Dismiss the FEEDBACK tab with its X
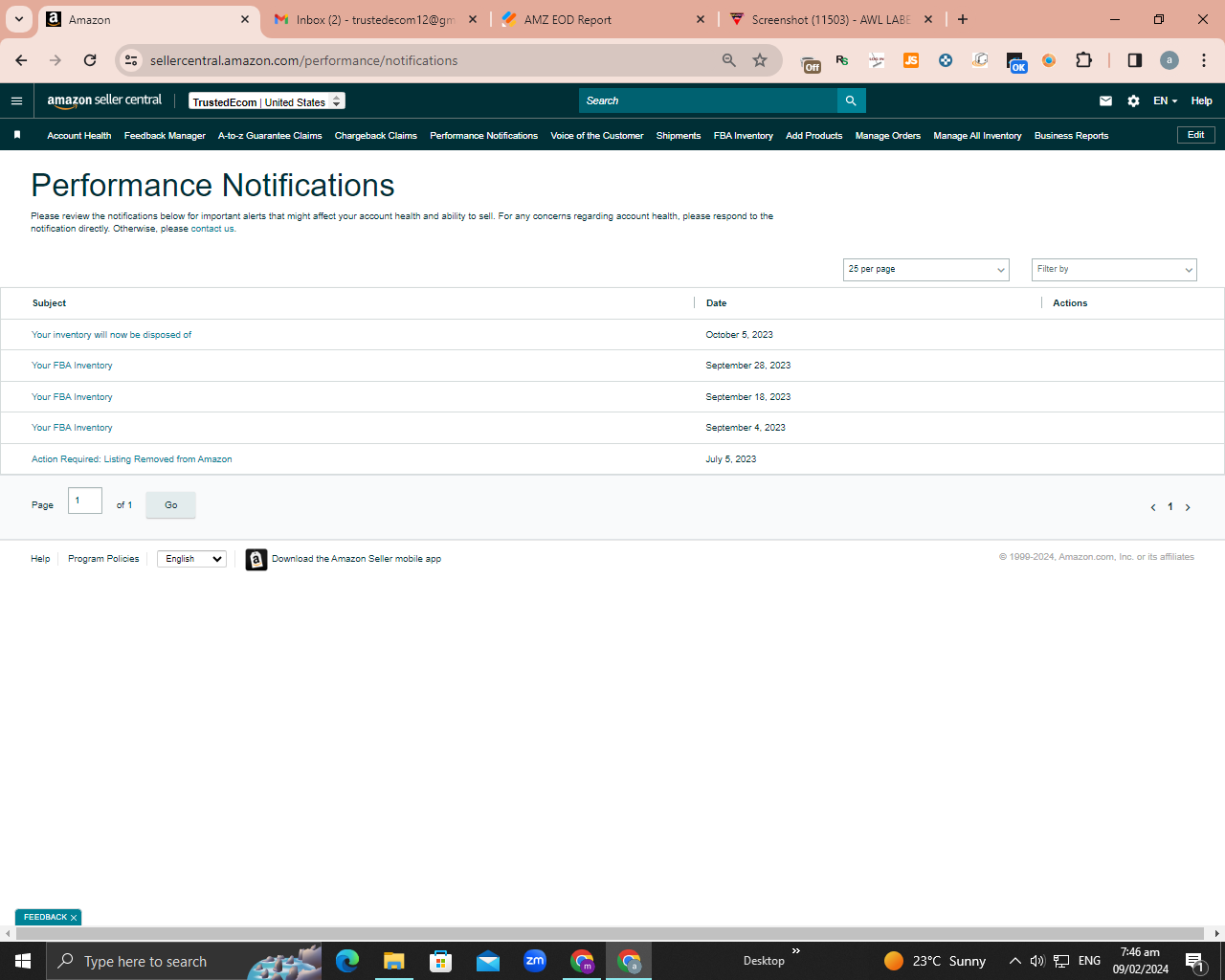1225x980 pixels. pos(74,918)
